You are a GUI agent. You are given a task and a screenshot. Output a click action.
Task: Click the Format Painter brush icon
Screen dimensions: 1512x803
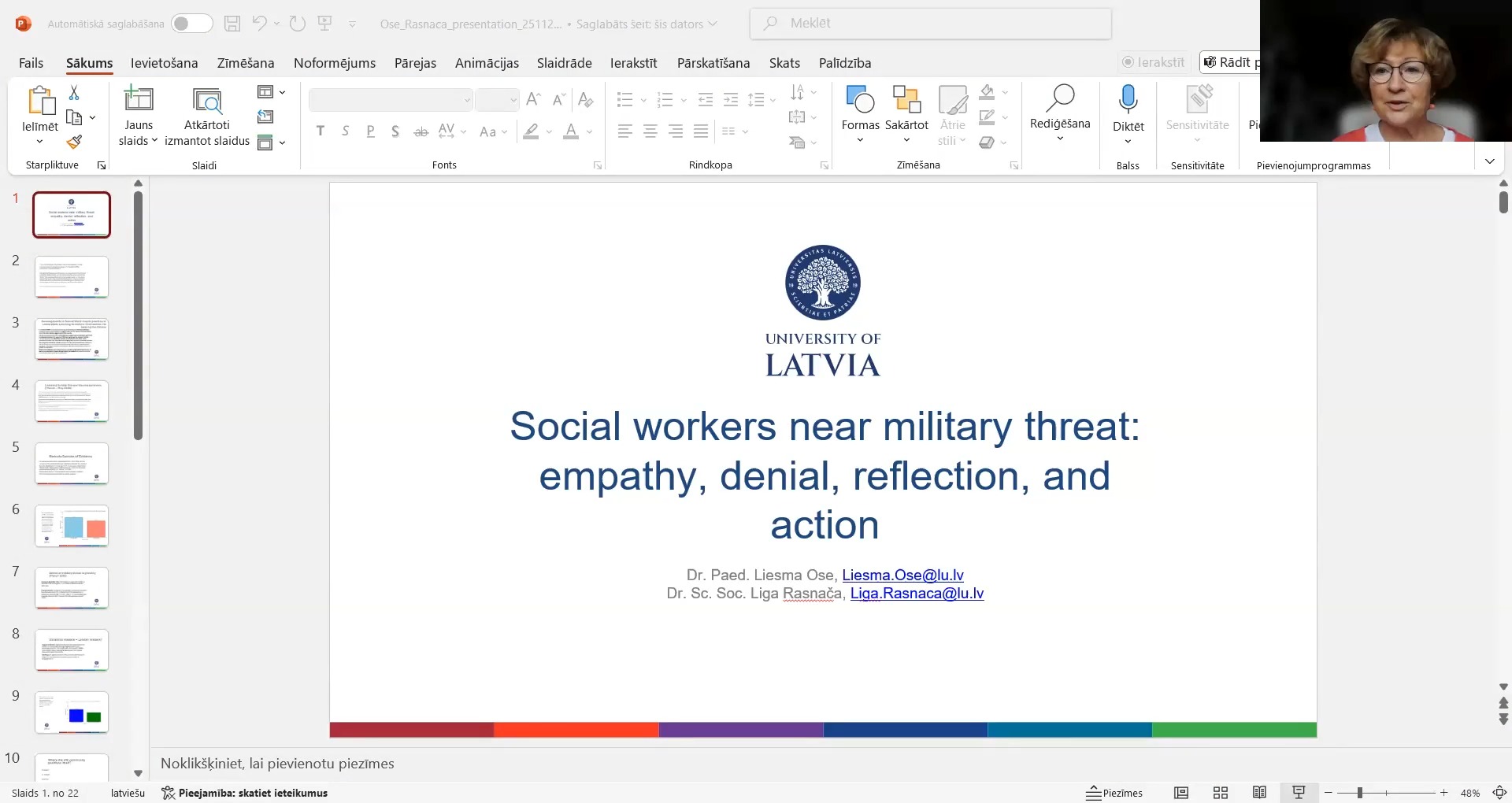tap(74, 142)
